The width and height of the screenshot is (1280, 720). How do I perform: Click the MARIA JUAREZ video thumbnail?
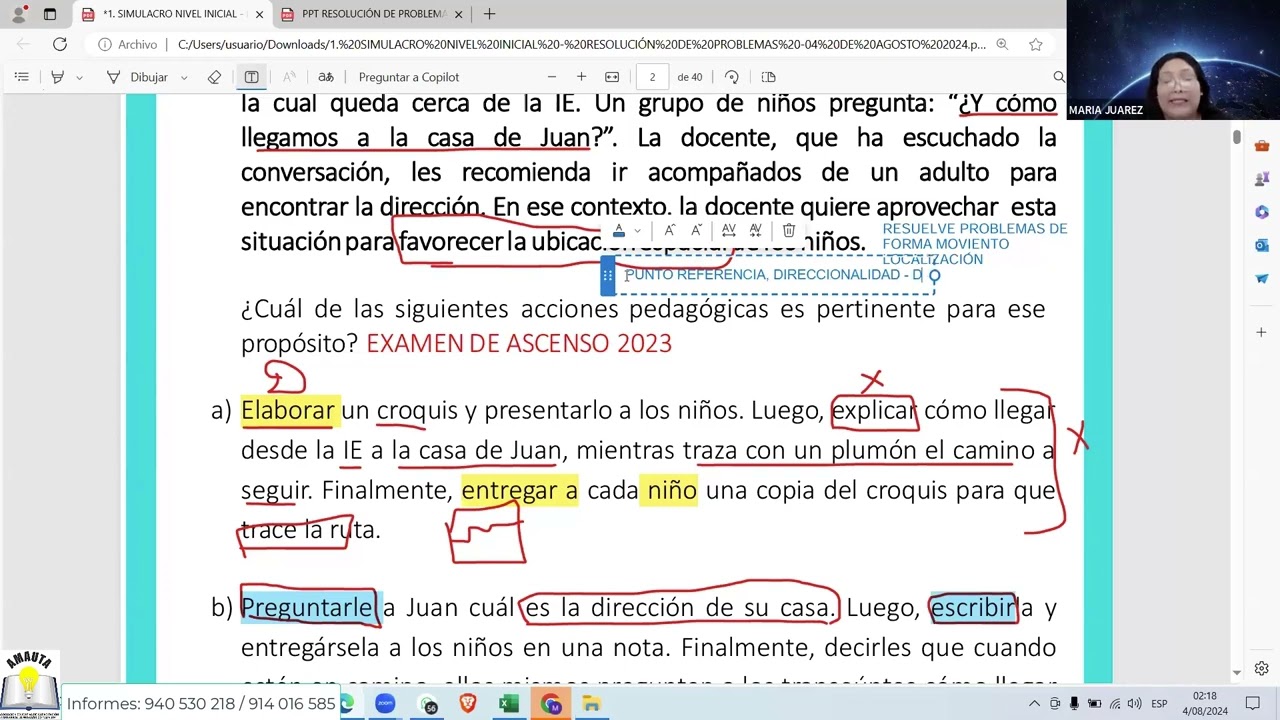(1173, 60)
